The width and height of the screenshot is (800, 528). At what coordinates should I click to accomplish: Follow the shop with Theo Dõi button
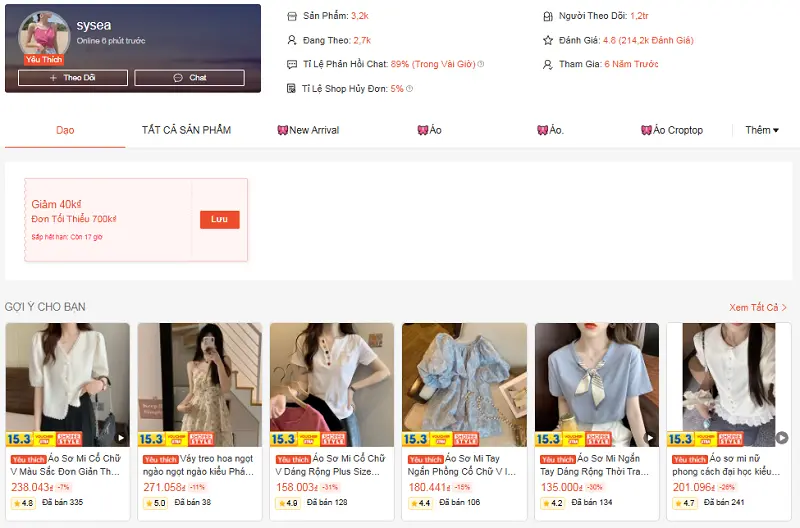[x=73, y=78]
